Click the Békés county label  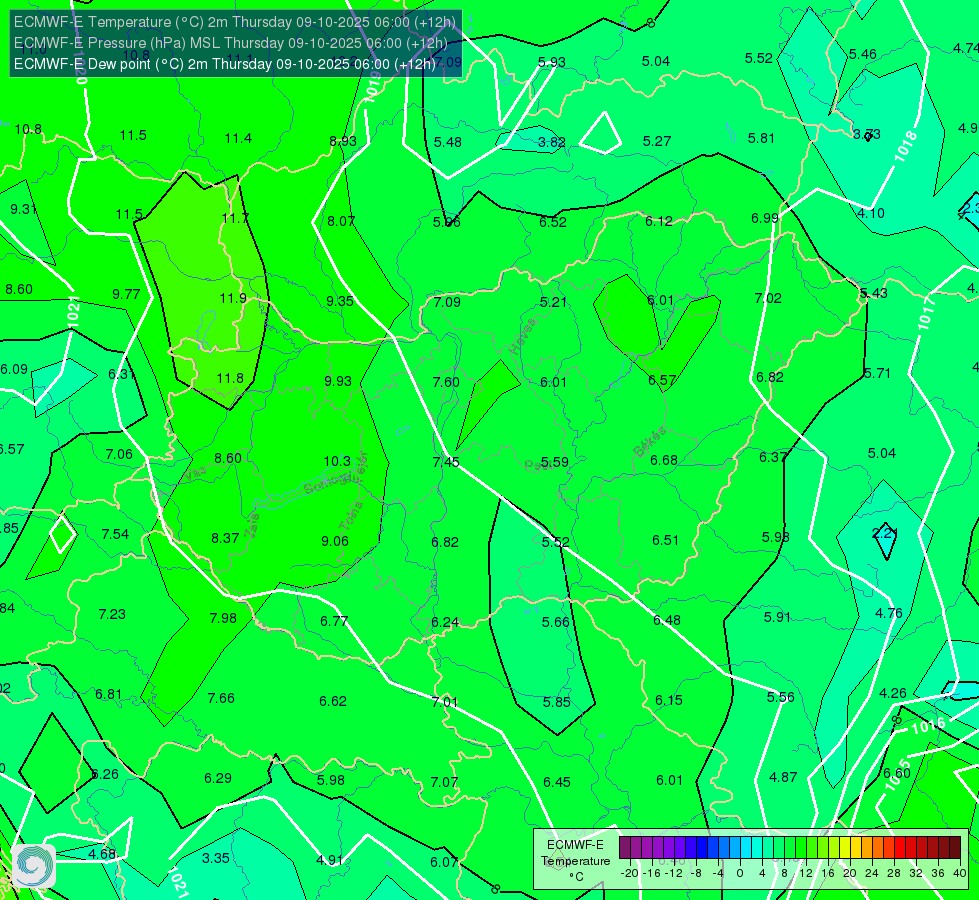coord(650,442)
